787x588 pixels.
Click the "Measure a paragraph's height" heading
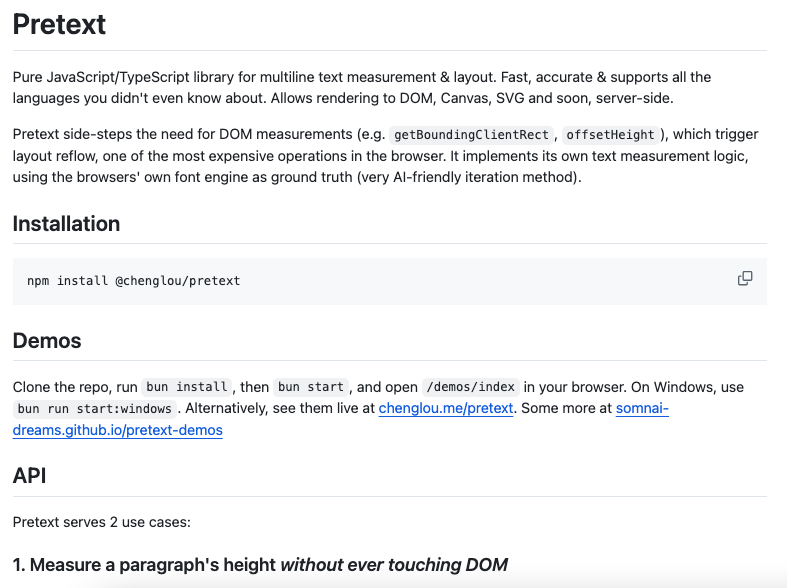click(260, 565)
